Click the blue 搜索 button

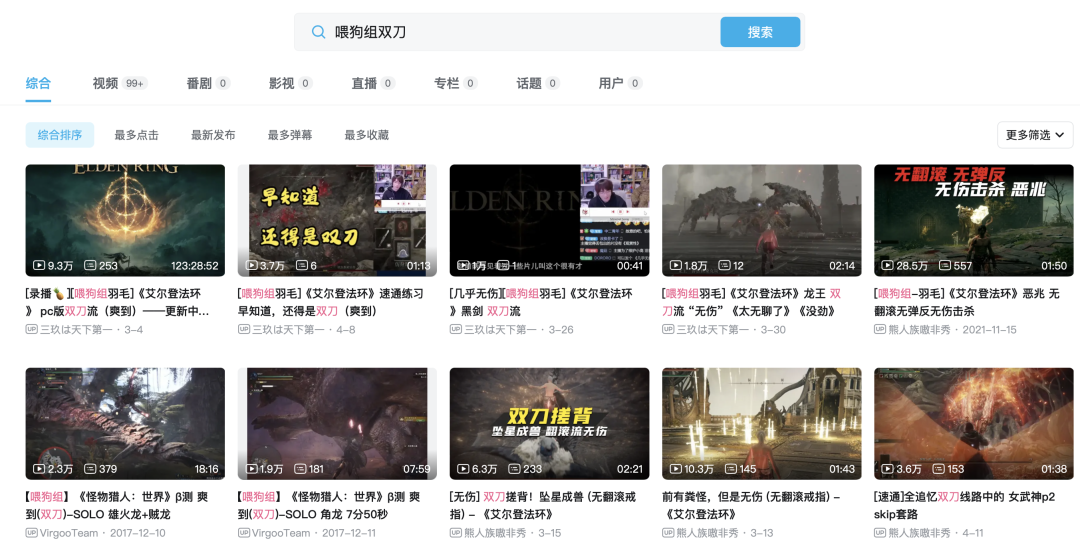pyautogui.click(x=760, y=32)
